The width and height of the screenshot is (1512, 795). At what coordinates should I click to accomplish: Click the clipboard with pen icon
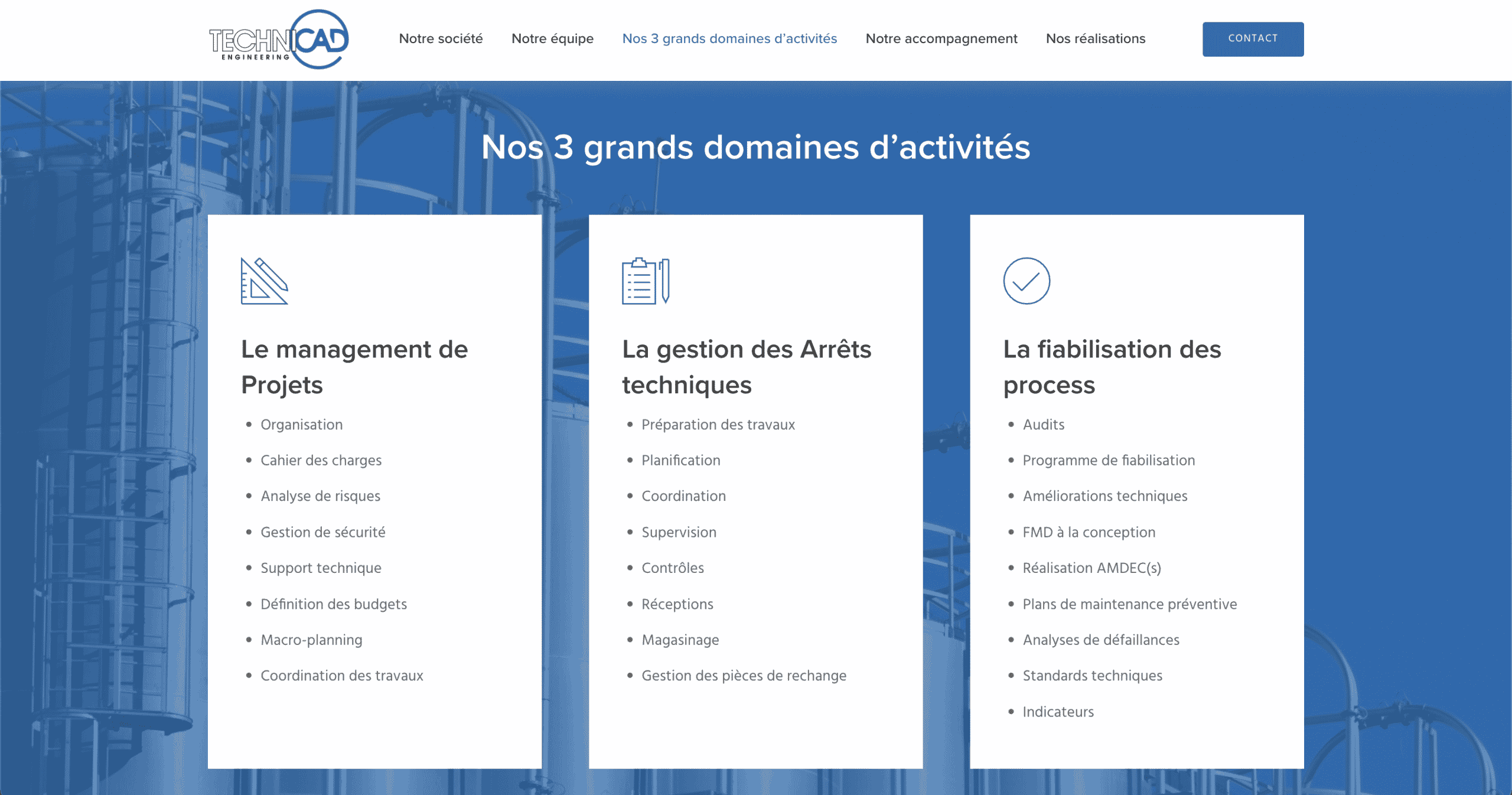(645, 281)
